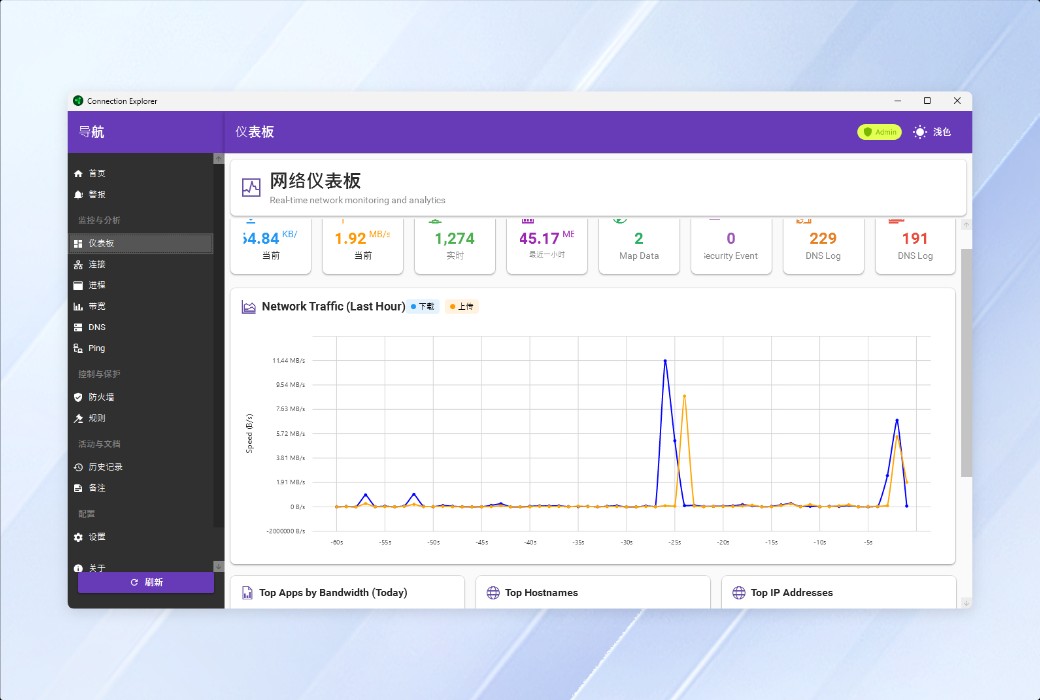Click the Network Traffic (Last Hour) title
Image resolution: width=1040 pixels, height=700 pixels.
tap(334, 307)
